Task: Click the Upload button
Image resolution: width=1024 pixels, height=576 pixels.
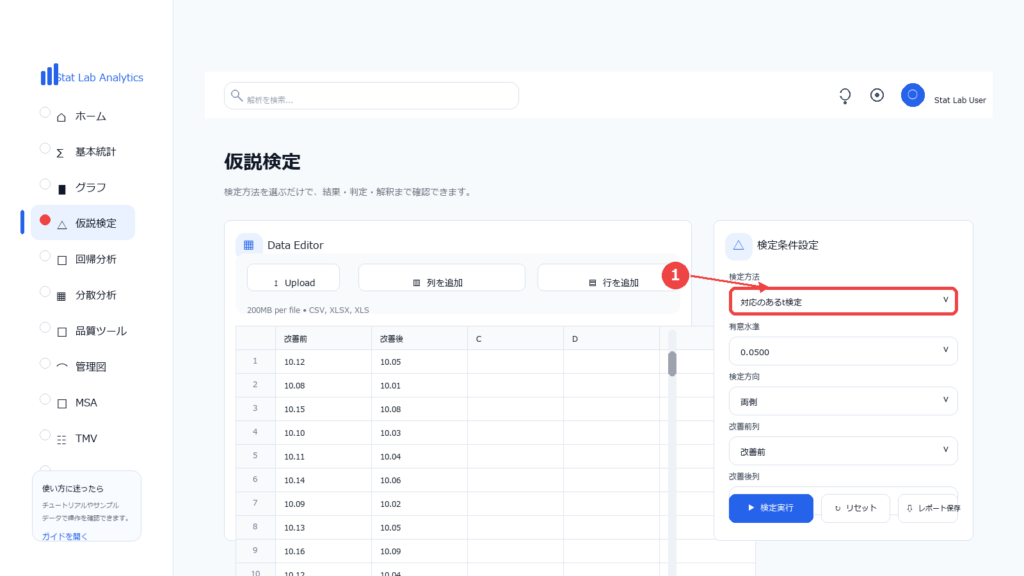Action: (293, 278)
